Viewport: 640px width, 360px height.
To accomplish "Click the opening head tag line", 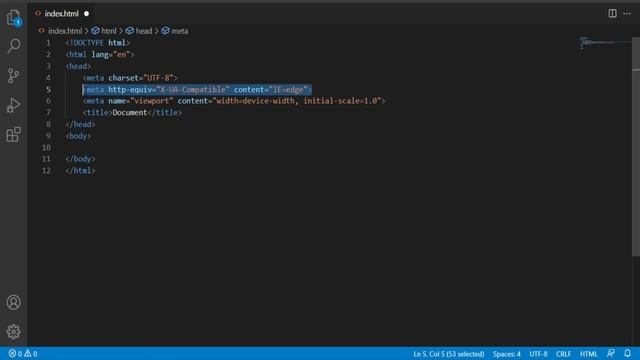I will (78, 66).
